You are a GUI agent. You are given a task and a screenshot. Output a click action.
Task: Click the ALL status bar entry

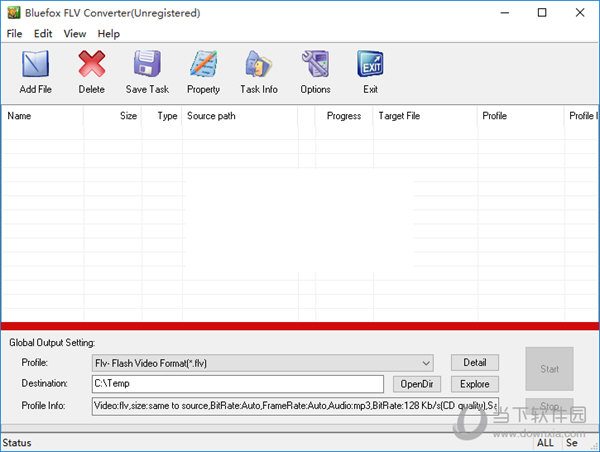(x=545, y=443)
